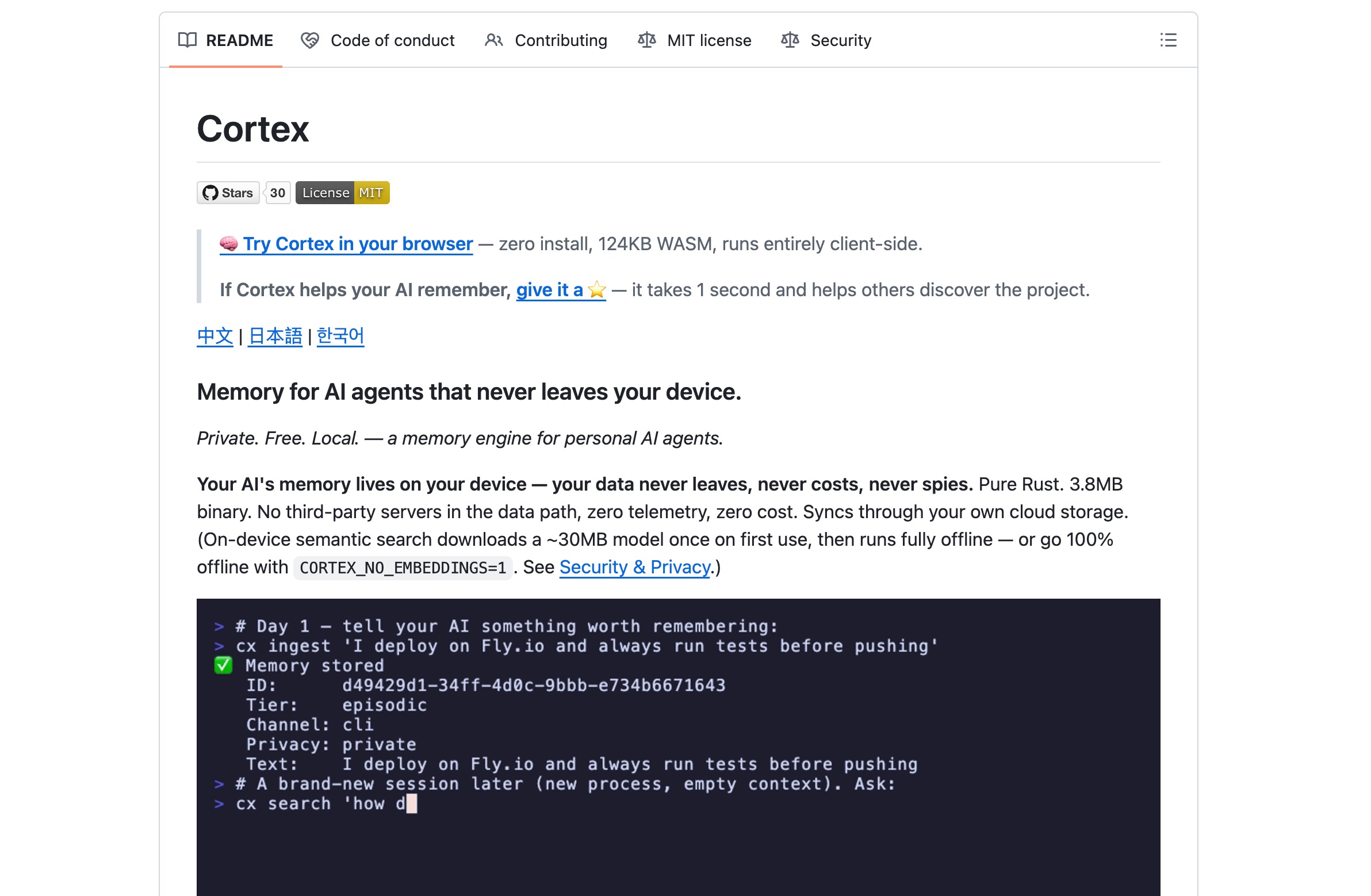Click the terminal demo animation
The width and height of the screenshot is (1371, 896).
coord(679,748)
